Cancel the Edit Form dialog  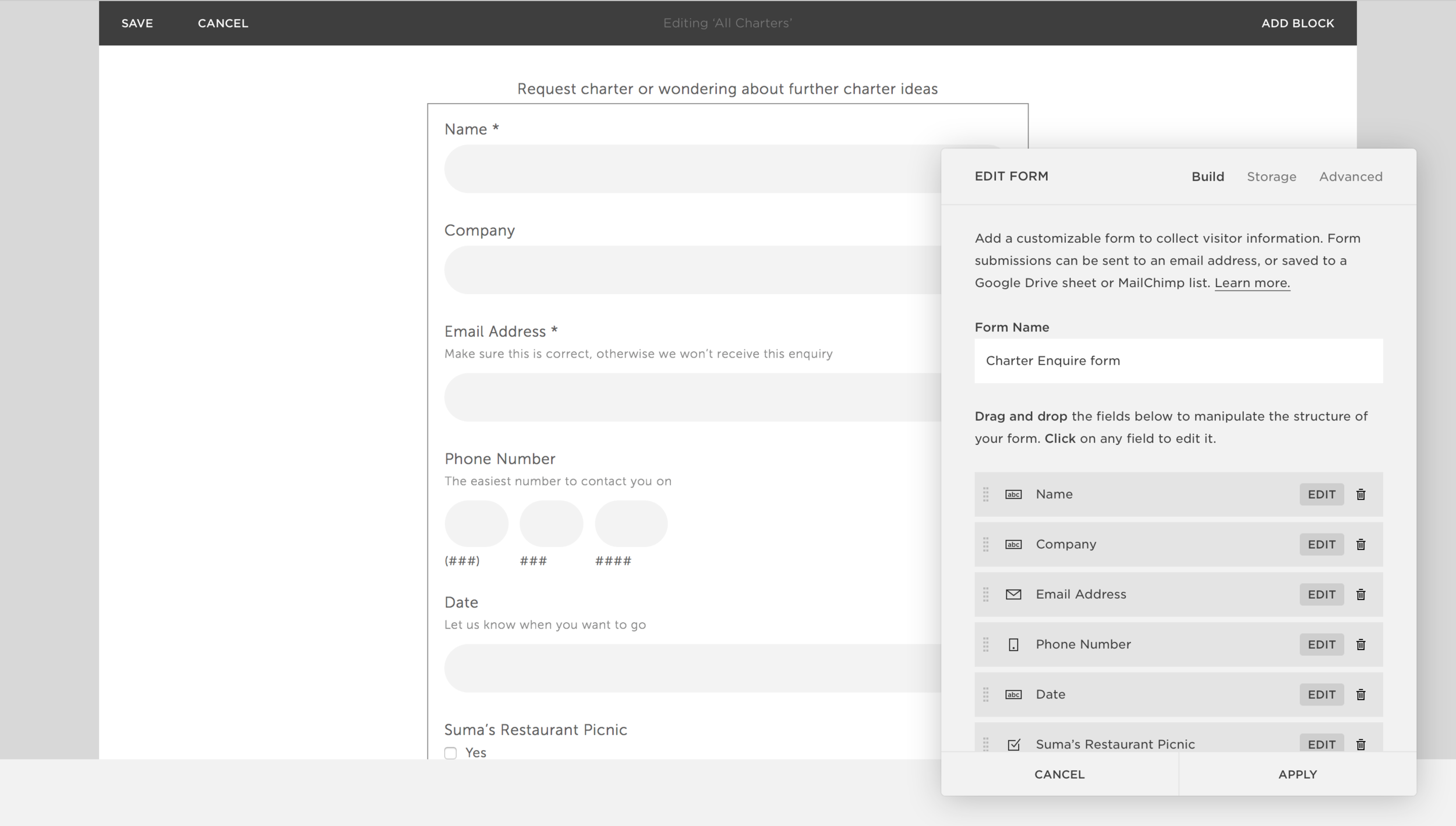click(x=1059, y=774)
